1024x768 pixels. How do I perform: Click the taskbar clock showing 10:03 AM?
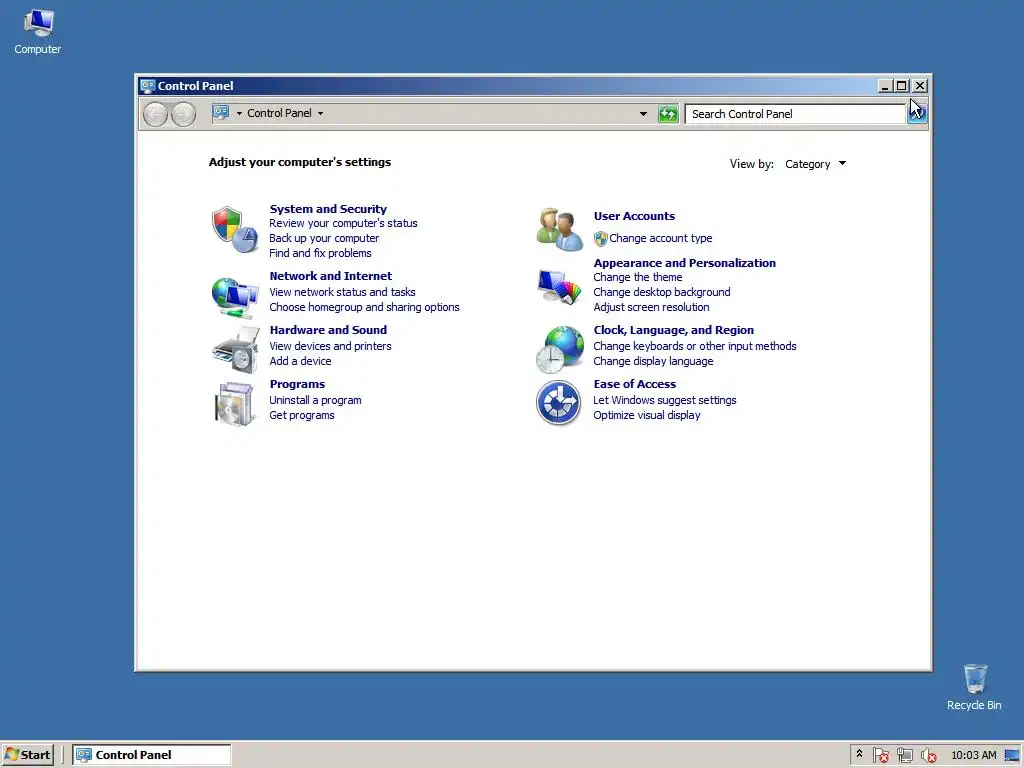[x=974, y=755]
